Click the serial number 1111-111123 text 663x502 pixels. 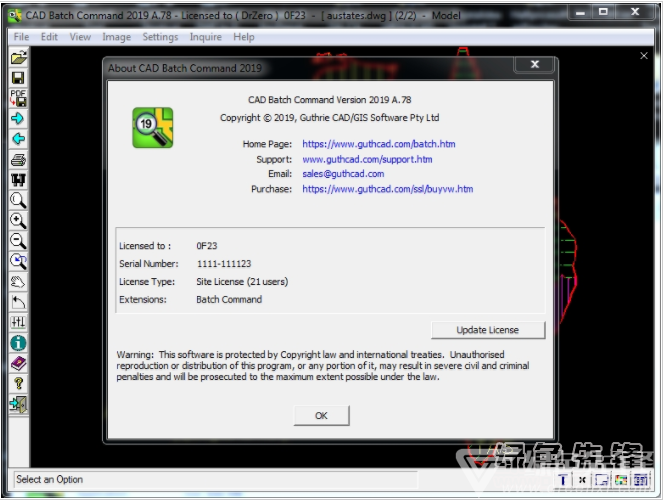(x=224, y=264)
